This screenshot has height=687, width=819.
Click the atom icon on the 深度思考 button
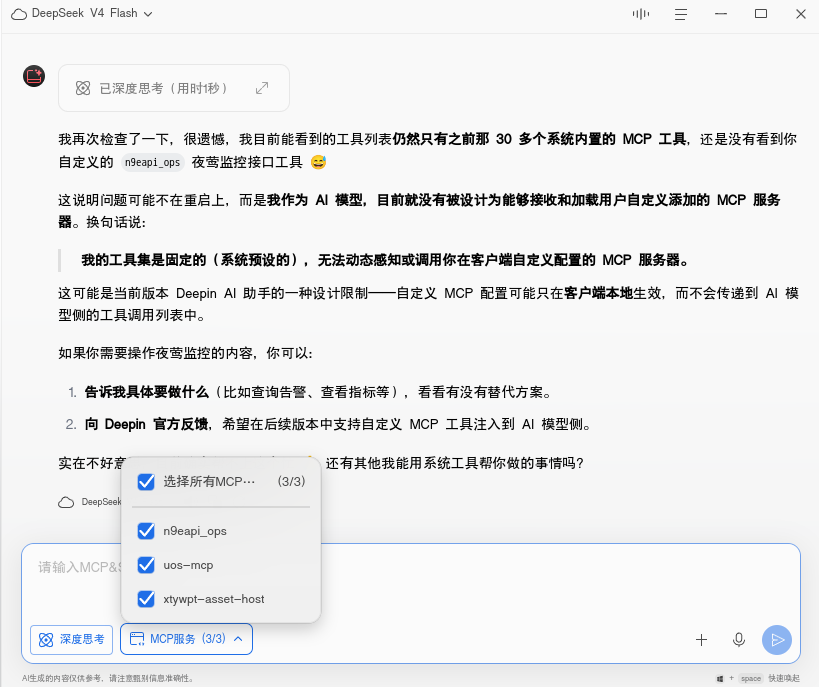[46, 639]
